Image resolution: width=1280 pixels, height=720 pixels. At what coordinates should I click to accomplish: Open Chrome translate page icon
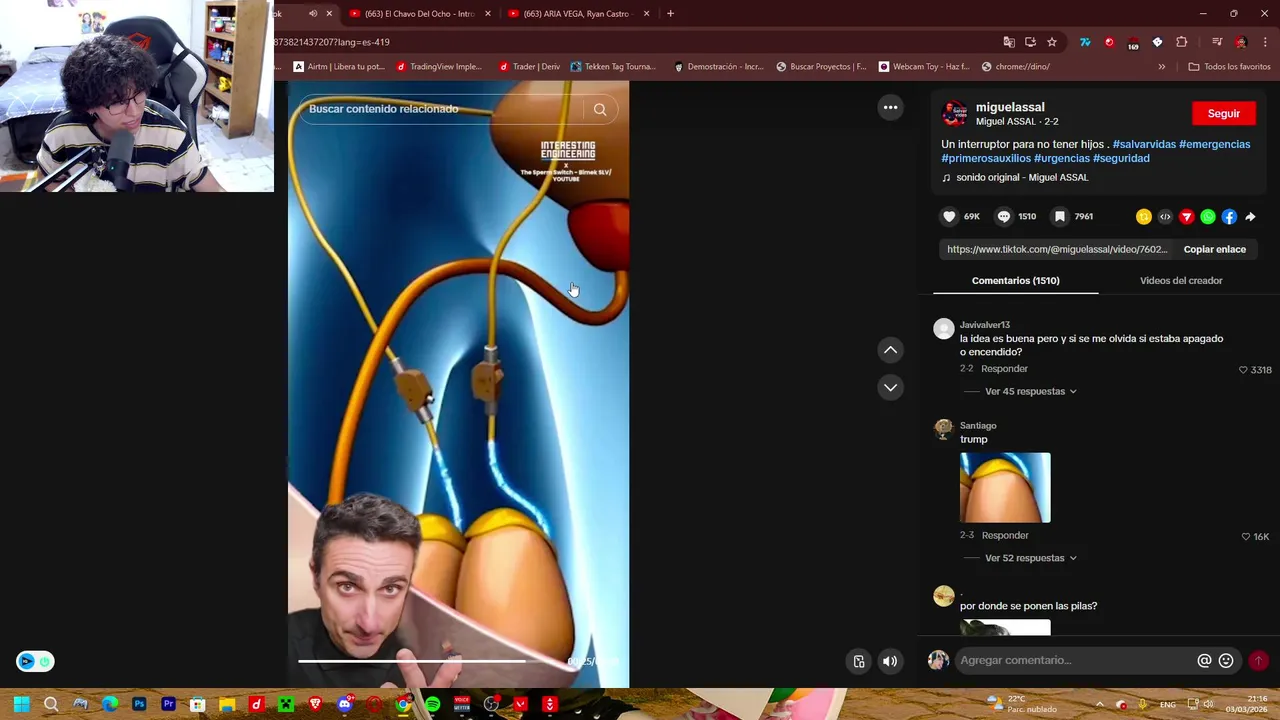pyautogui.click(x=1009, y=42)
